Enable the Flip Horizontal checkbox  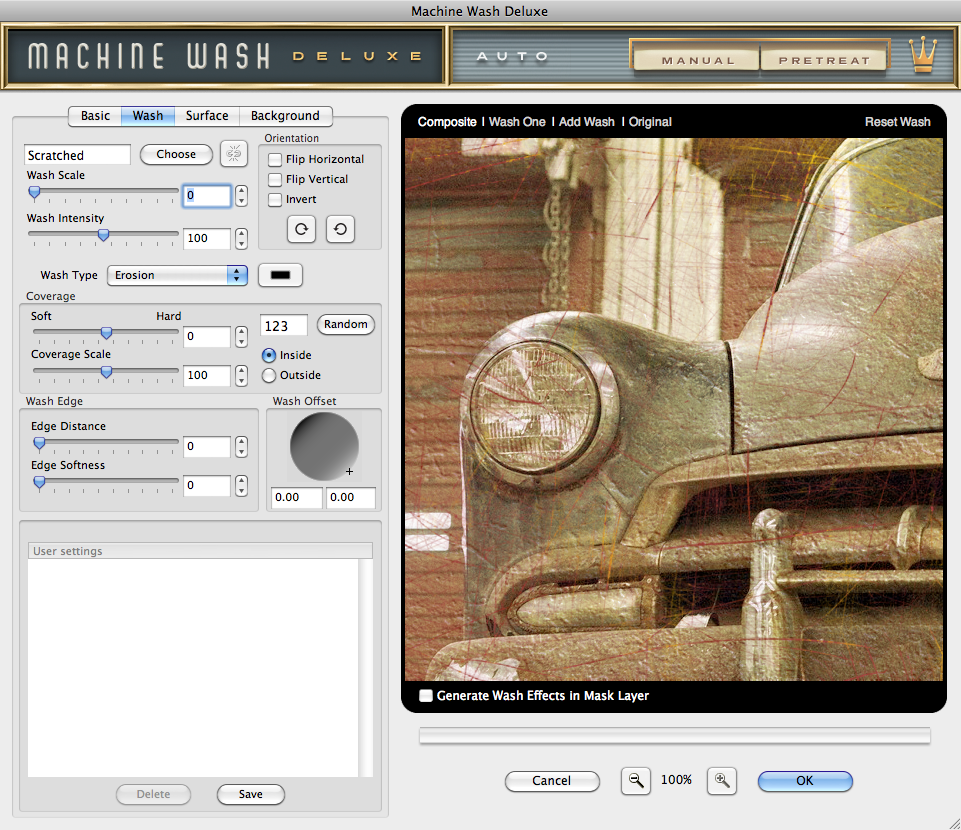[x=275, y=159]
